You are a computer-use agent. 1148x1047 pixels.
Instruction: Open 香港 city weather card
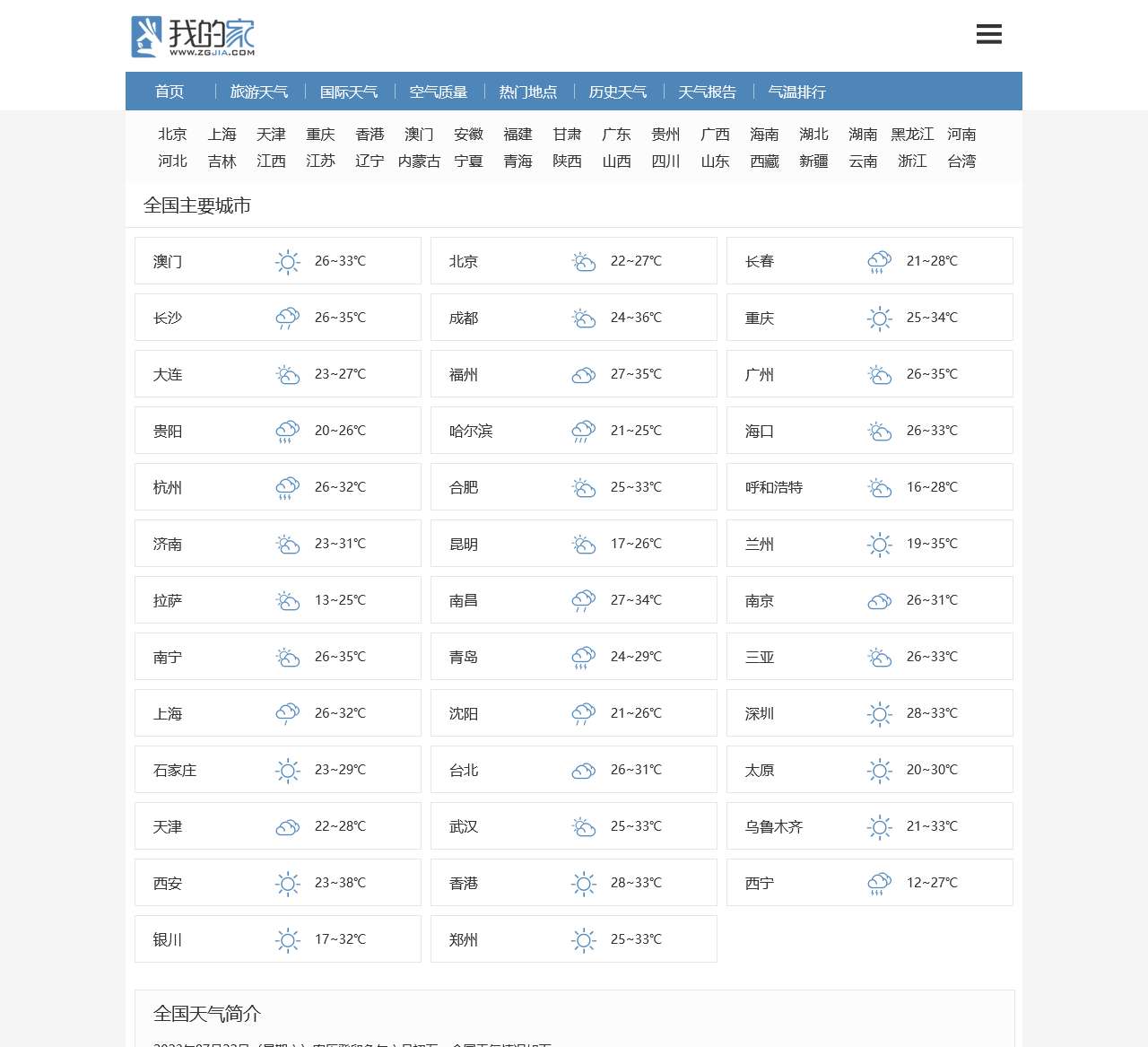click(574, 883)
